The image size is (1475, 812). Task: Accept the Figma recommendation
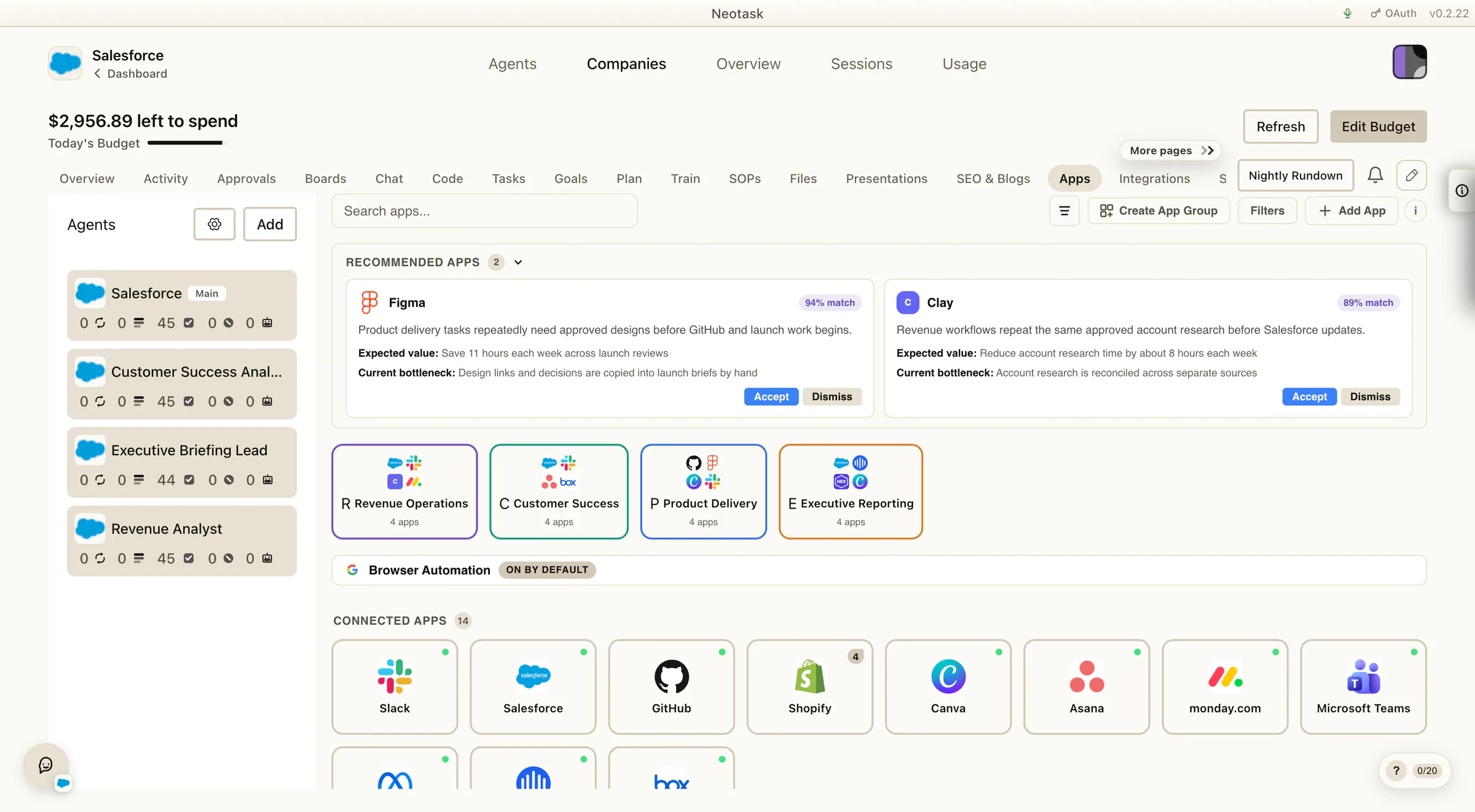point(771,397)
